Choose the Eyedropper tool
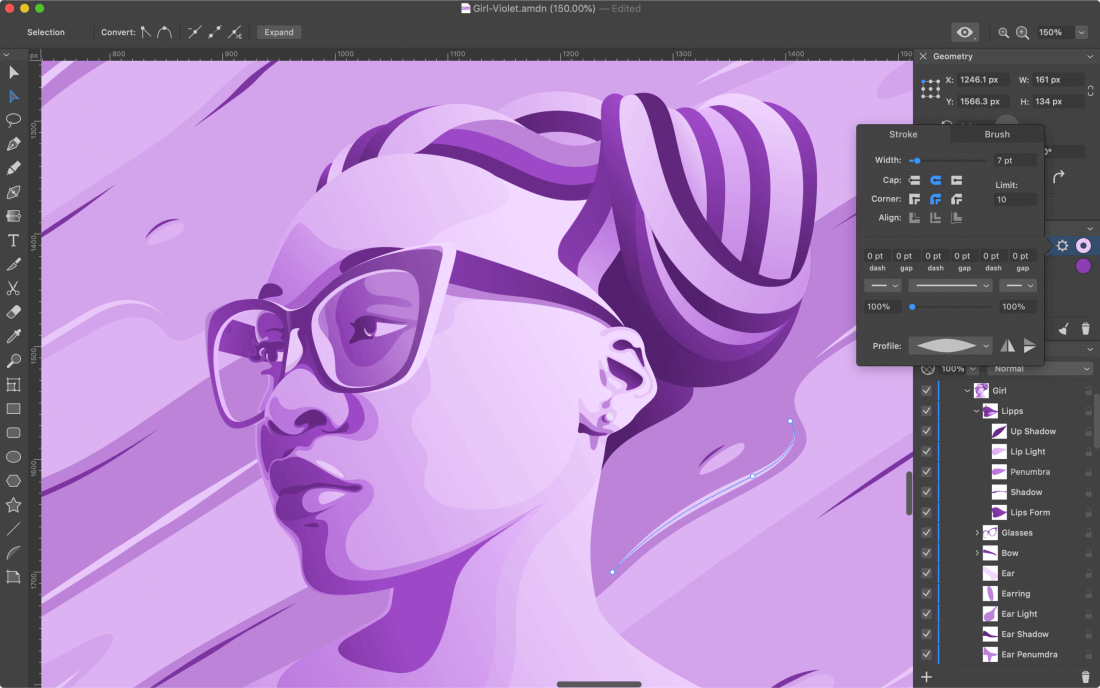The width and height of the screenshot is (1100, 688). point(14,336)
